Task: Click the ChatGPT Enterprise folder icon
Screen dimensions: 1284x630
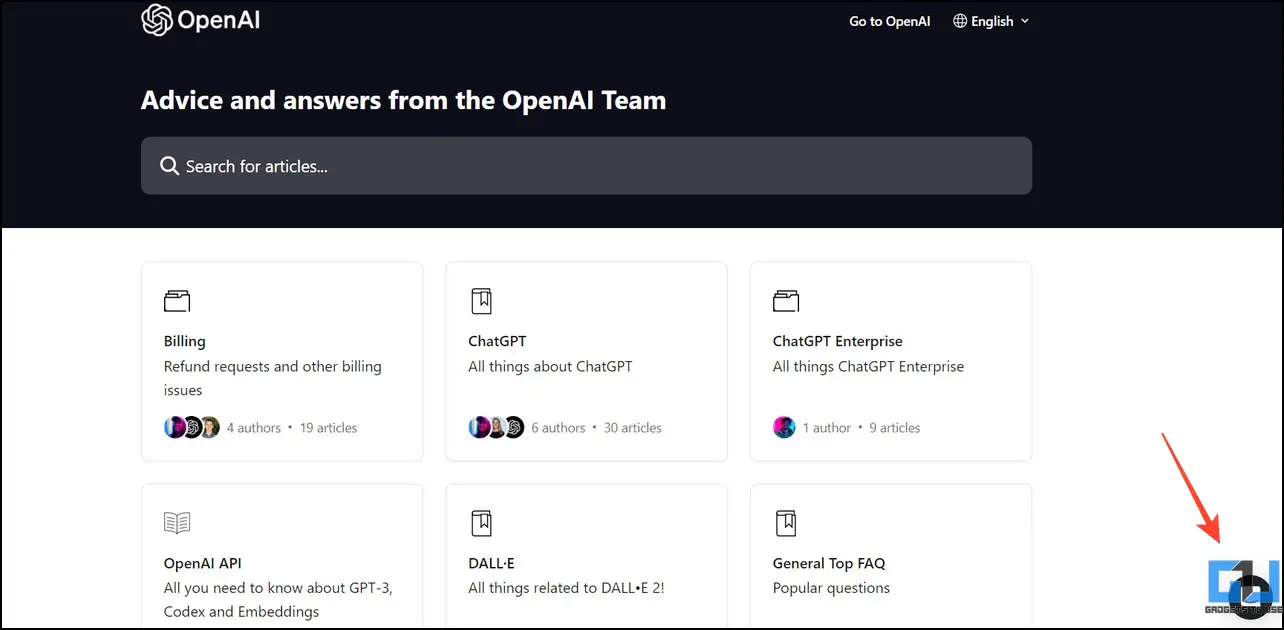Action: pos(786,301)
